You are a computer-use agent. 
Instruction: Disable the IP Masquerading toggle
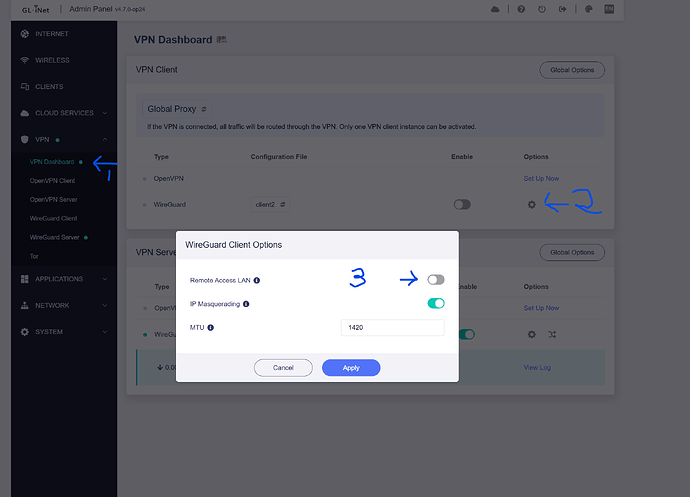[x=435, y=303]
